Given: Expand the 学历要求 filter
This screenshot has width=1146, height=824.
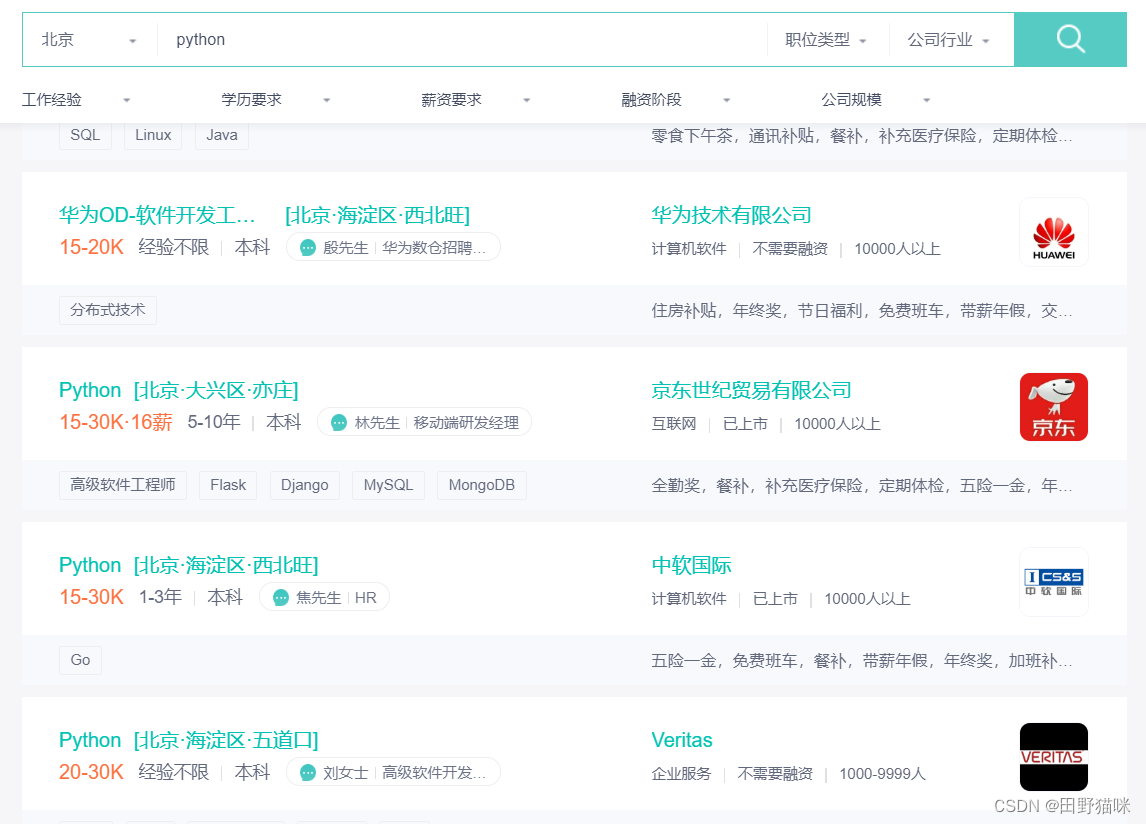Looking at the screenshot, I should [276, 99].
